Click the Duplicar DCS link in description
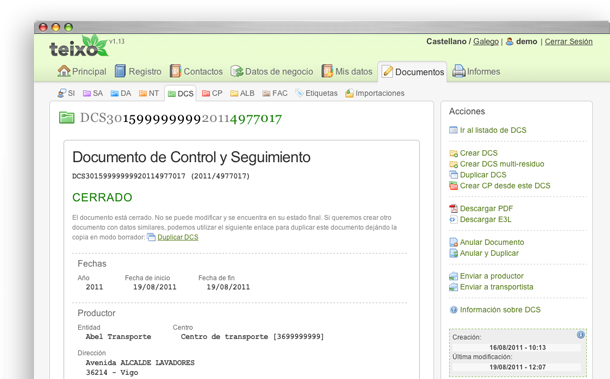Image resolution: width=610 pixels, height=379 pixels. click(x=178, y=237)
